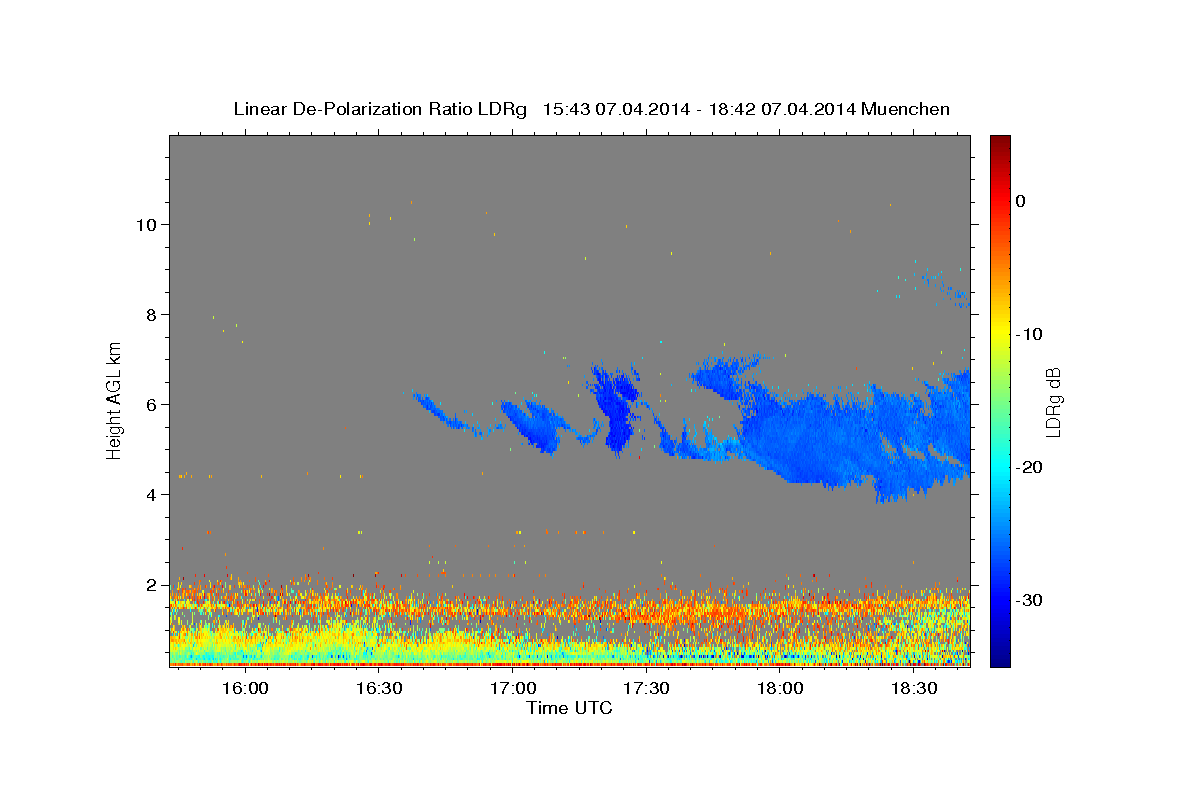Viewport: 1200px width, 800px height.
Task: Click the 'Height AGL km' axis label
Action: pos(115,400)
